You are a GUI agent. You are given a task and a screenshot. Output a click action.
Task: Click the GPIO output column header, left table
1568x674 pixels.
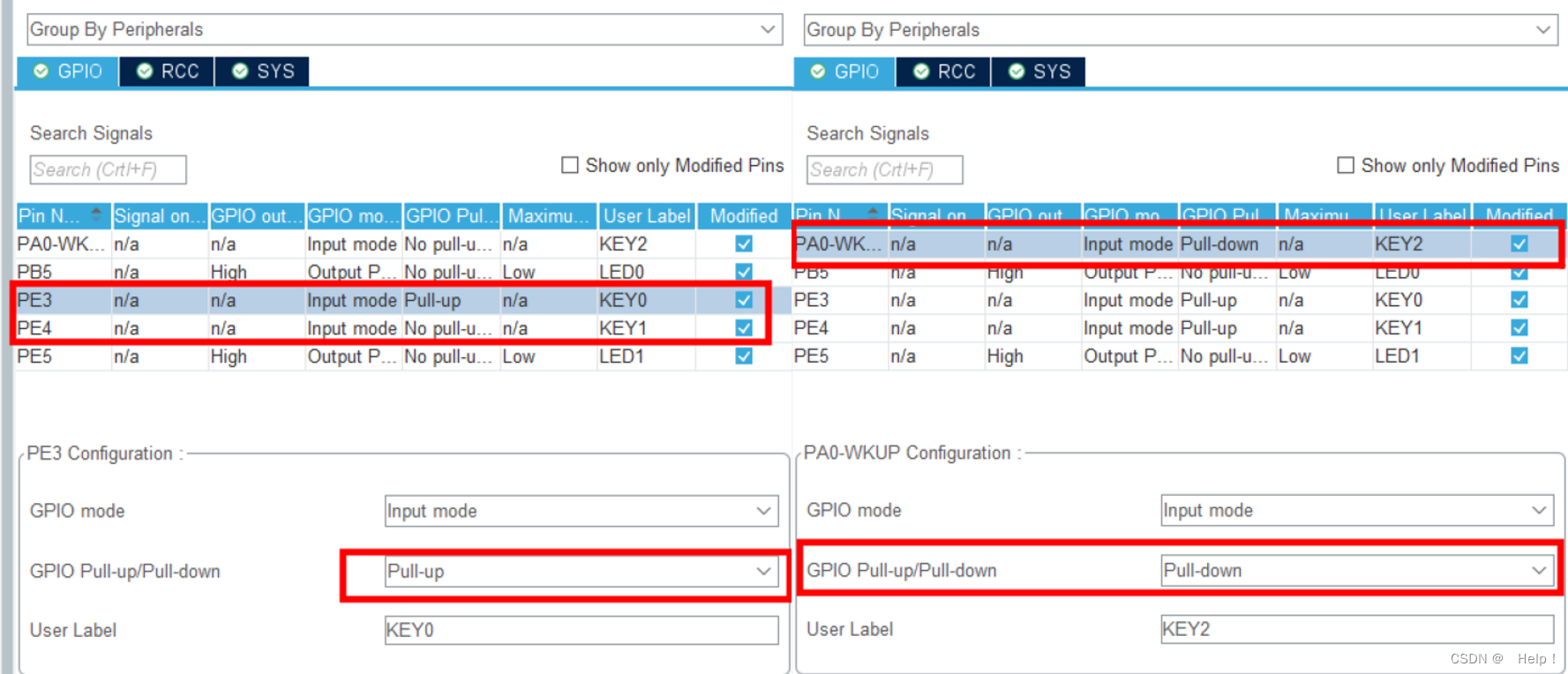pos(257,215)
